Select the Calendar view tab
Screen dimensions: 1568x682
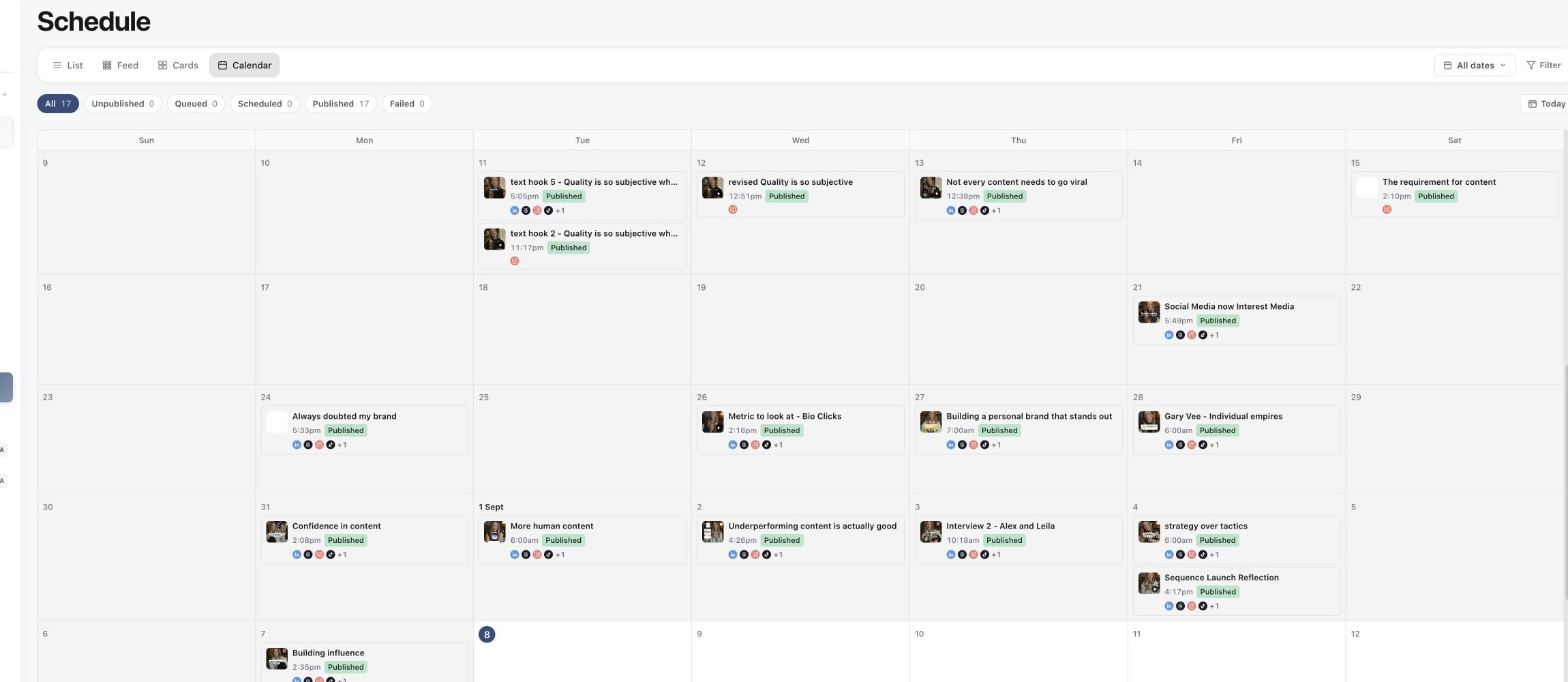(x=244, y=65)
